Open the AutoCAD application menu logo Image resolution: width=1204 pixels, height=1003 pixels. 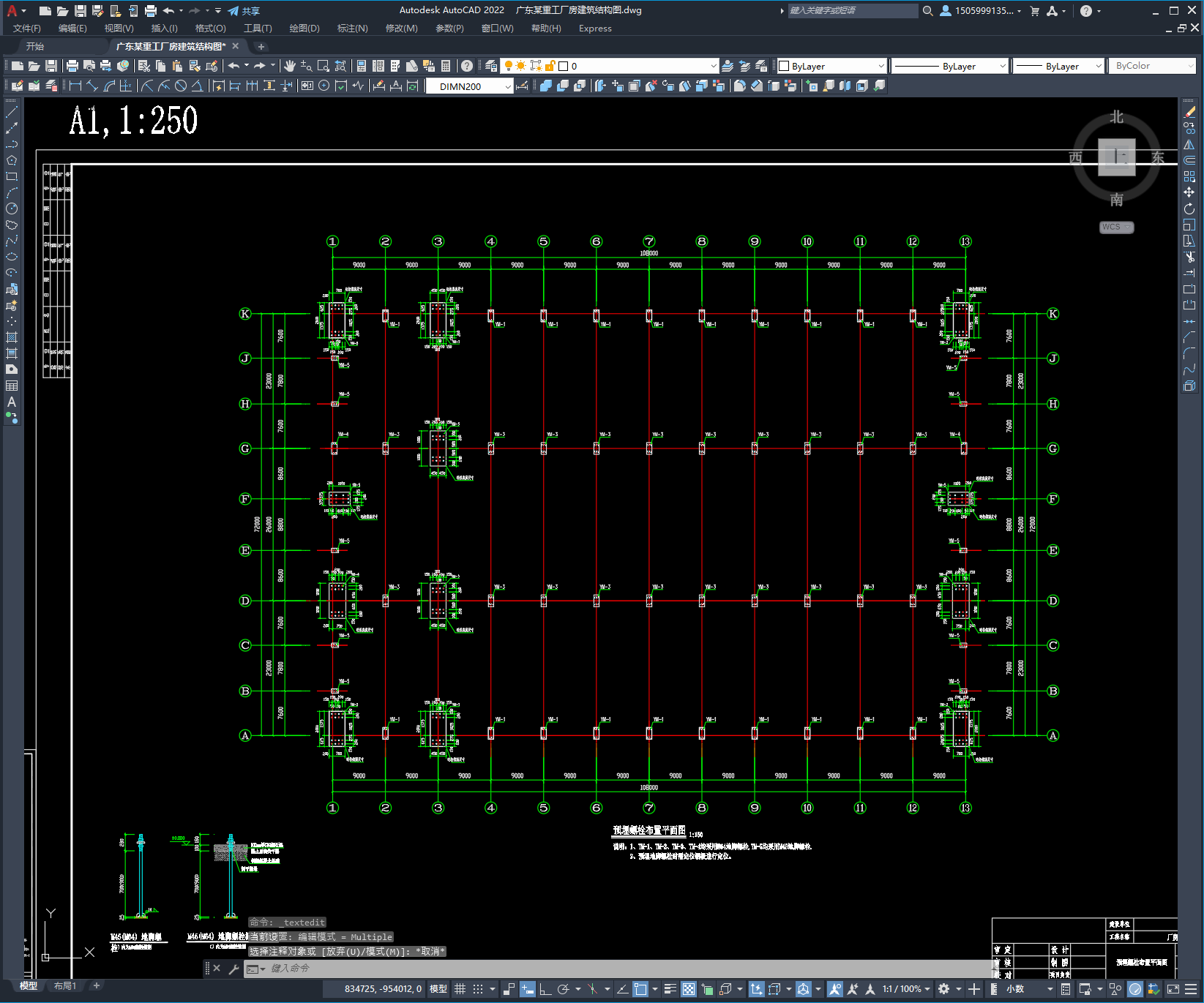(12, 10)
